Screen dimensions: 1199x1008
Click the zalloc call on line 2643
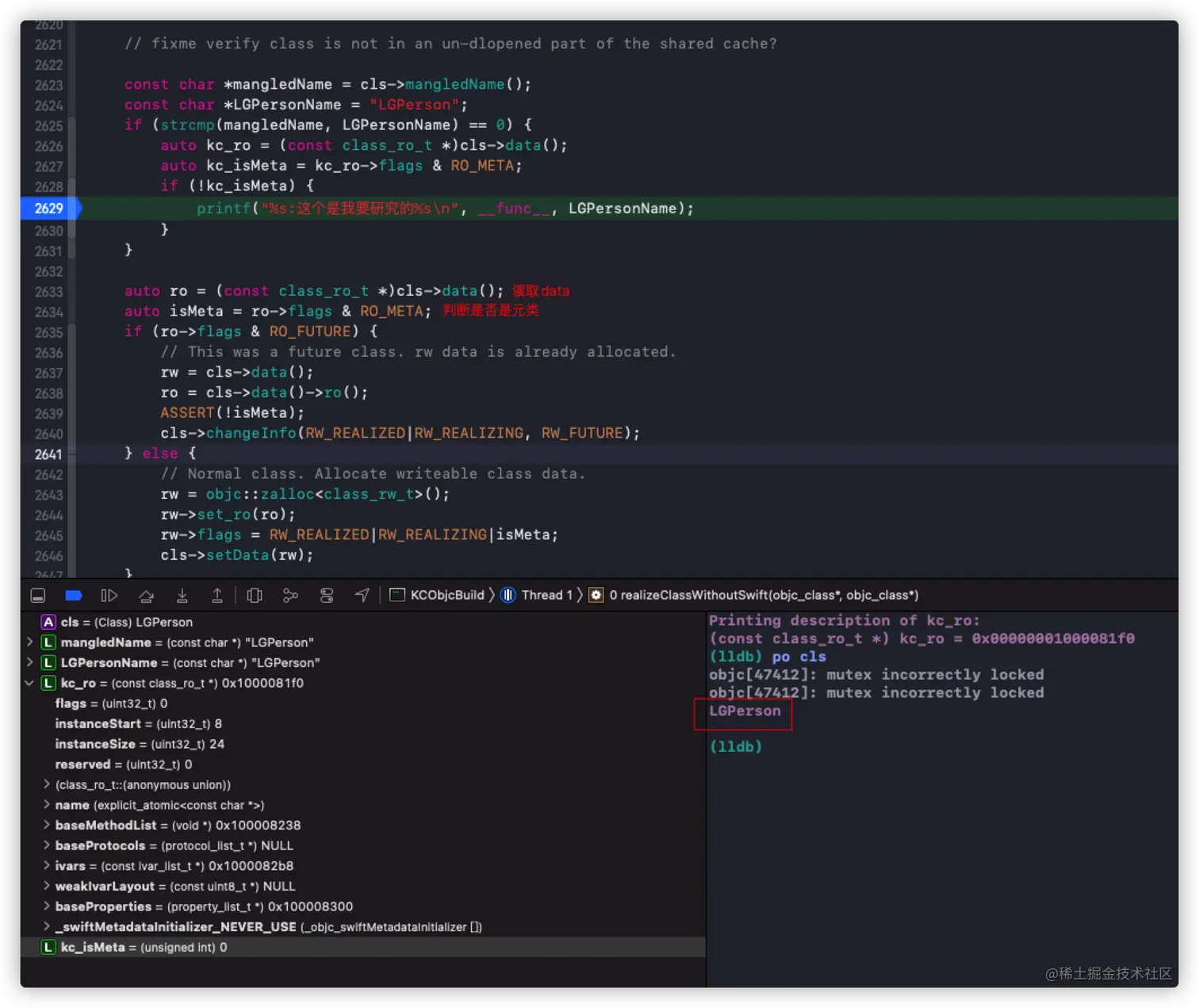[287, 494]
